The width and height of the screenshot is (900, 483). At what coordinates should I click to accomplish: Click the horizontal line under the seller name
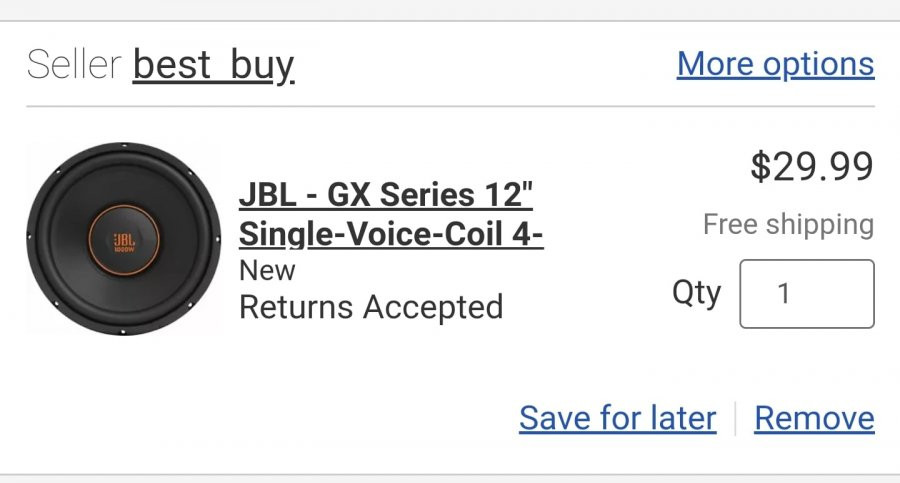pyautogui.click(x=451, y=106)
